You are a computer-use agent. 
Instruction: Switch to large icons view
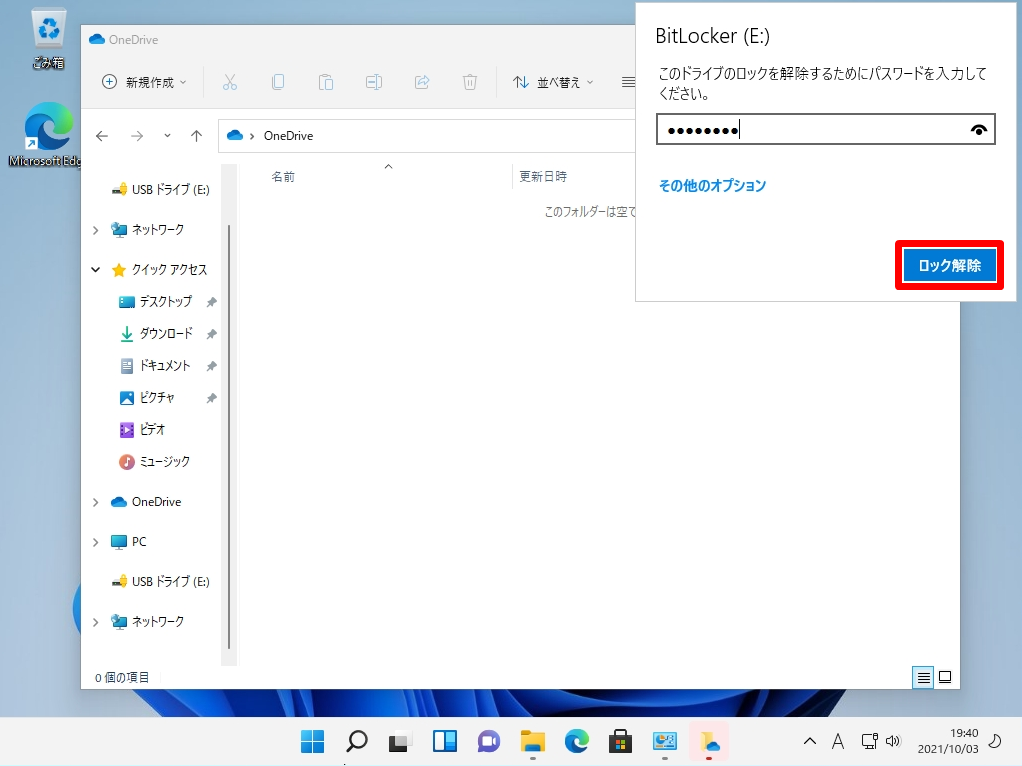(x=945, y=677)
